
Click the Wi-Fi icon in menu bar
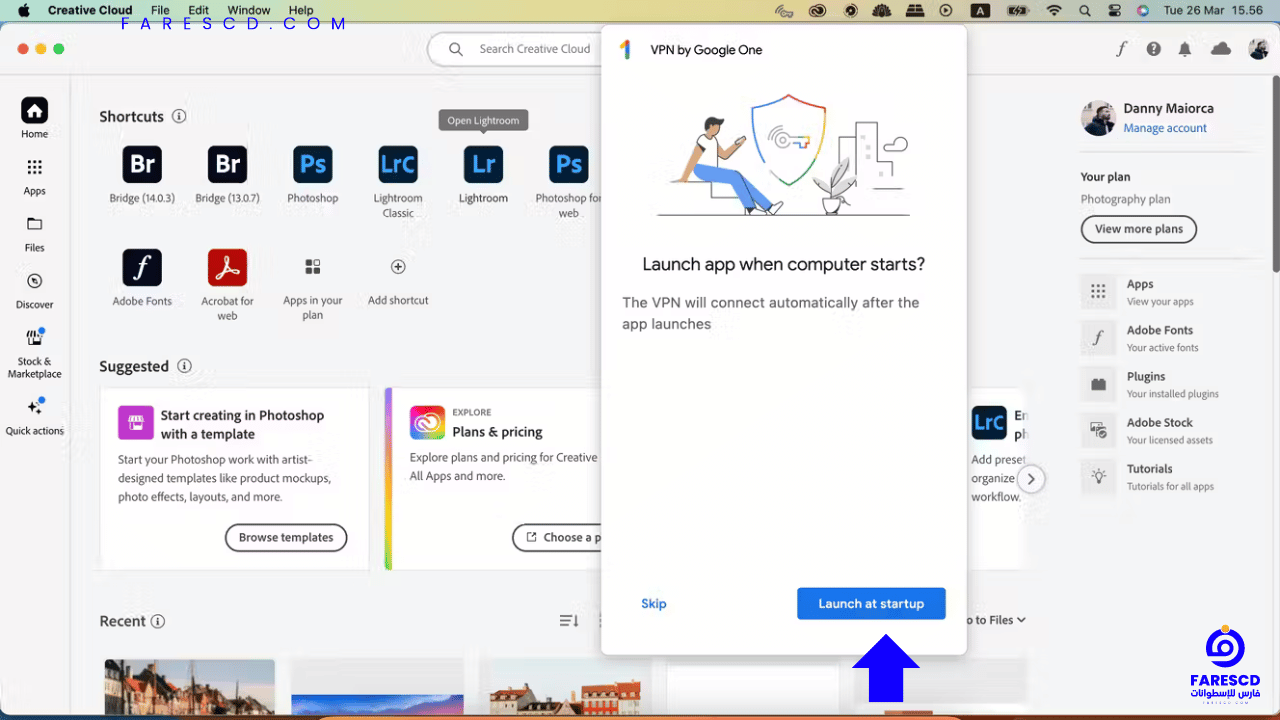pyautogui.click(x=1054, y=10)
